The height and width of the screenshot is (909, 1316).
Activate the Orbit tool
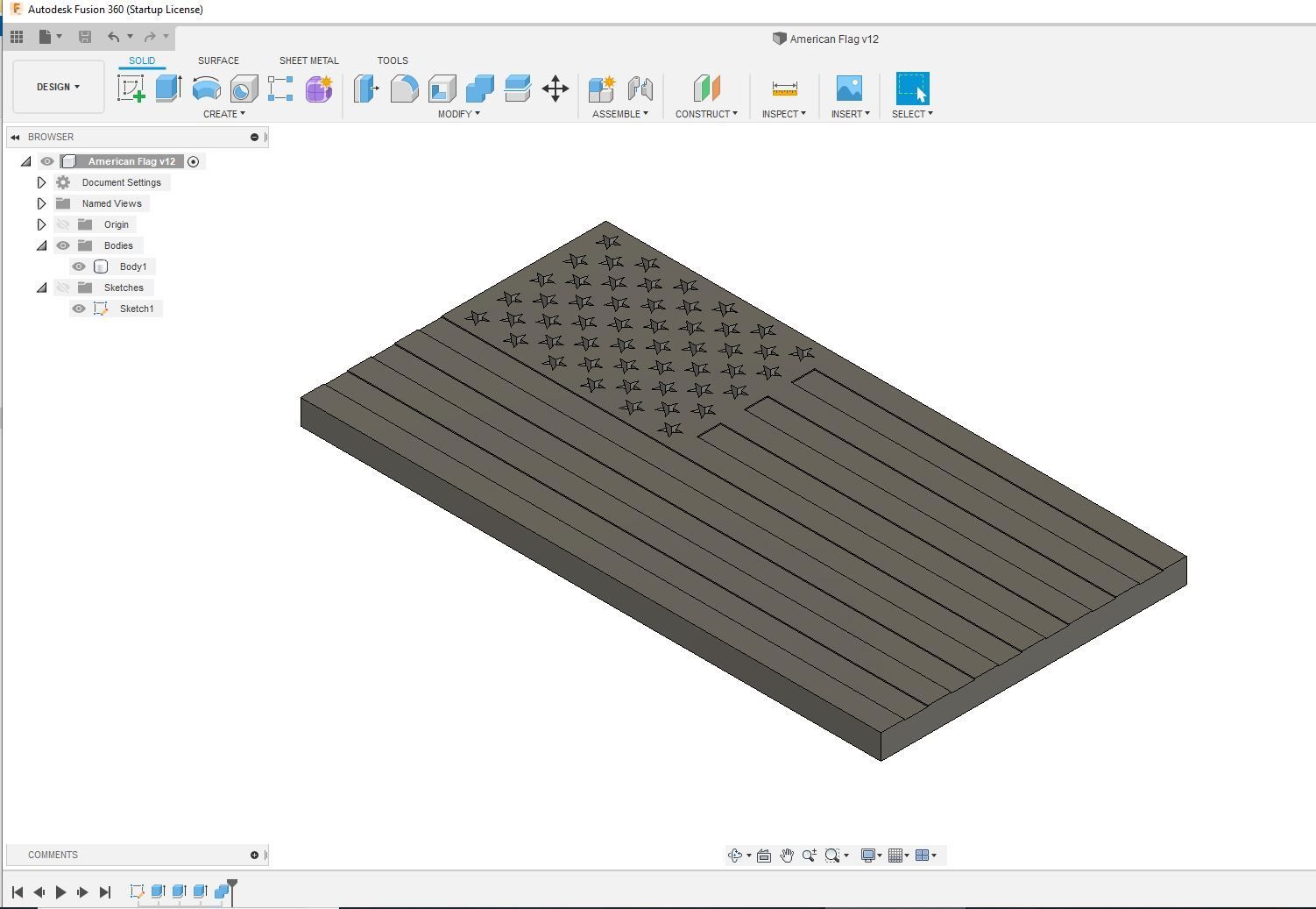tap(735, 855)
